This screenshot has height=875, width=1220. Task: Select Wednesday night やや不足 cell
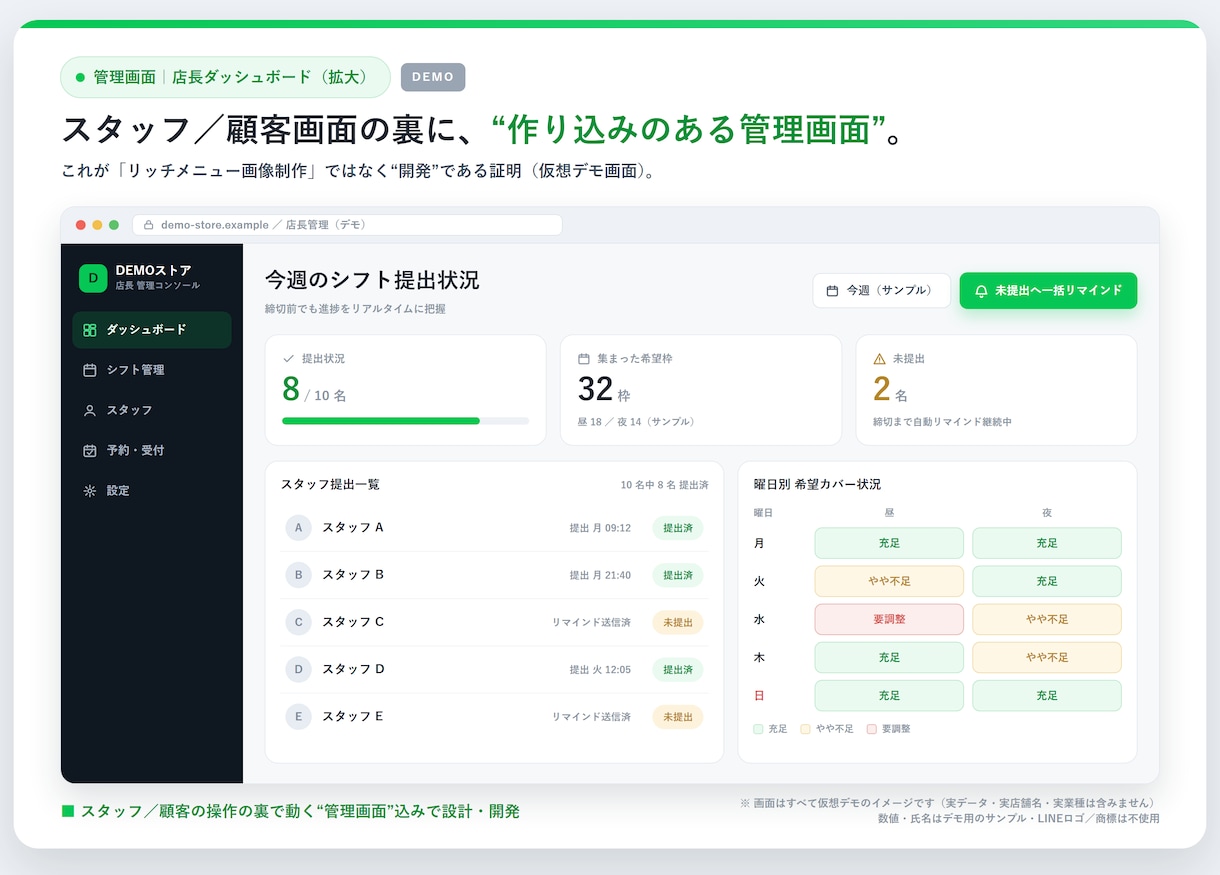coord(1047,619)
